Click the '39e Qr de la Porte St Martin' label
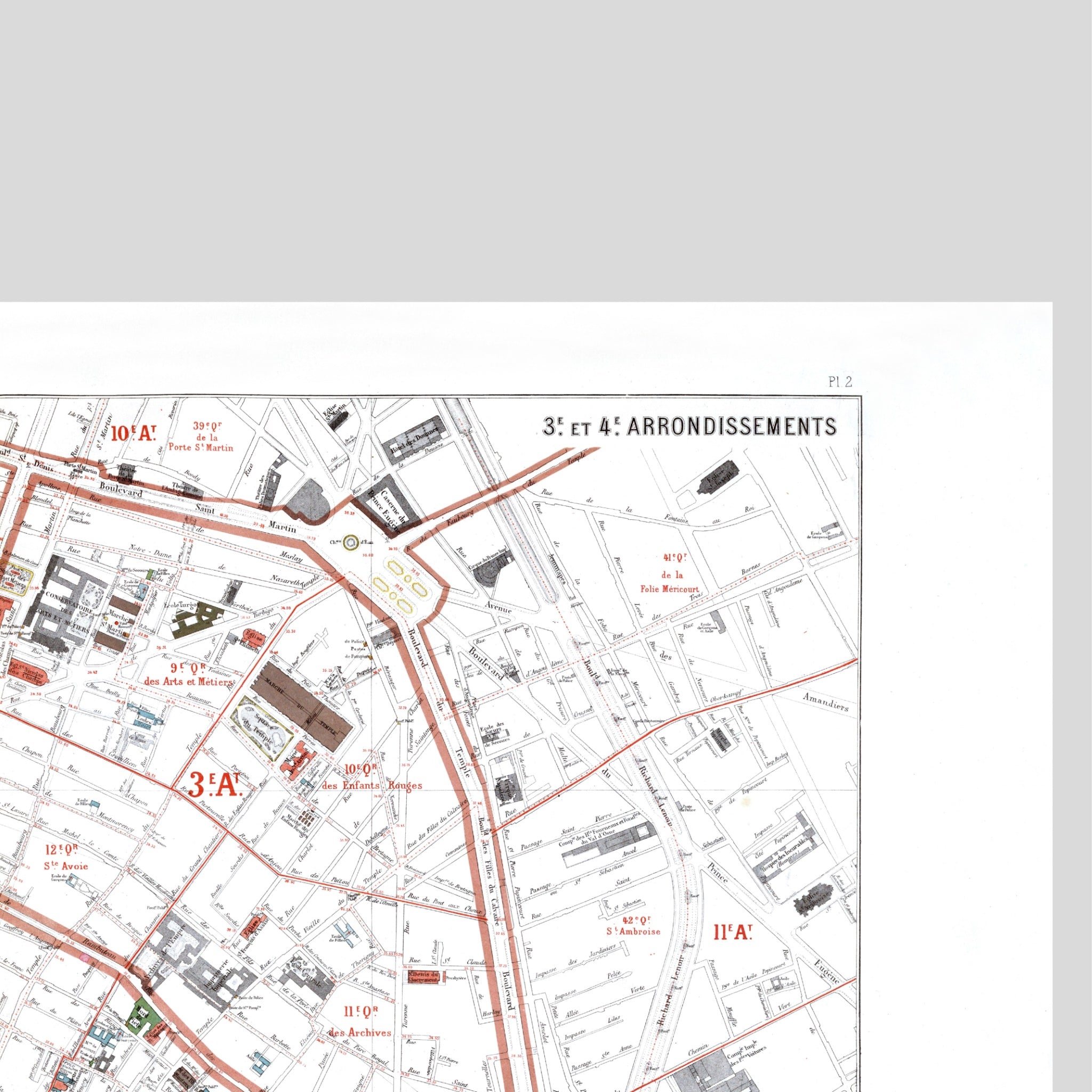1092x1092 pixels. tap(200, 436)
